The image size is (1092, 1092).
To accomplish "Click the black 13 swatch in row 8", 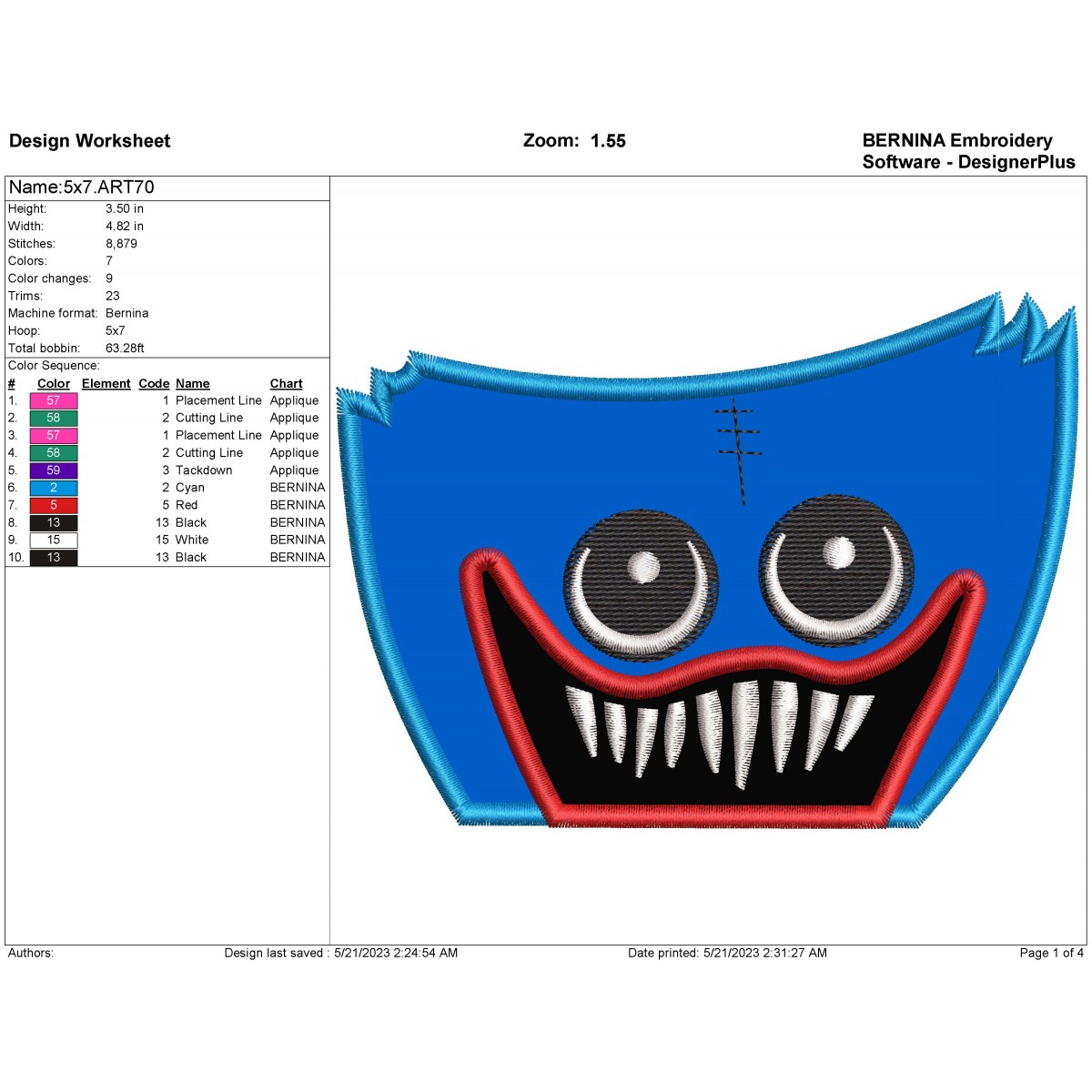I will [x=54, y=522].
